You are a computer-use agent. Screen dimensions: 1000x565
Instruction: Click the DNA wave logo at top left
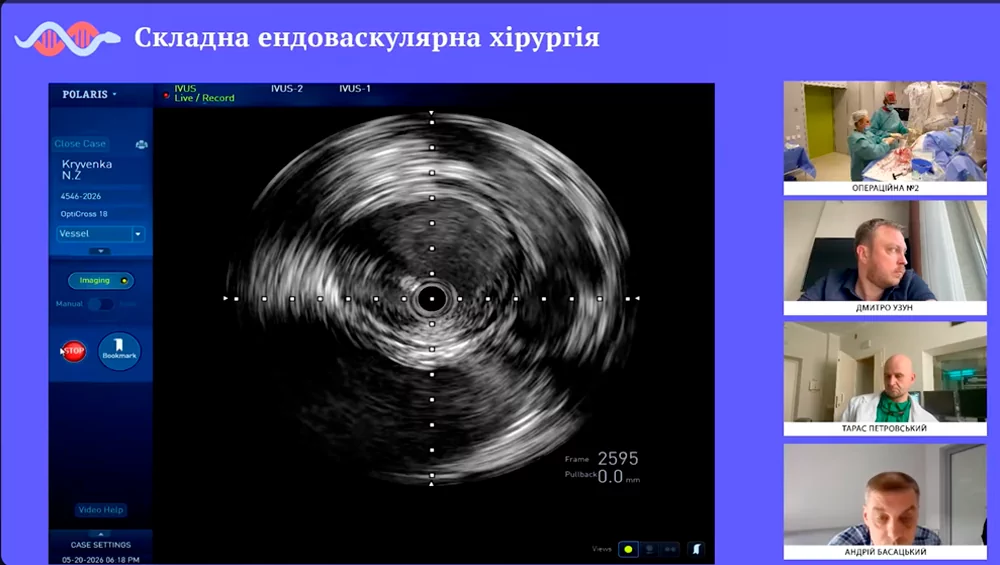click(67, 39)
